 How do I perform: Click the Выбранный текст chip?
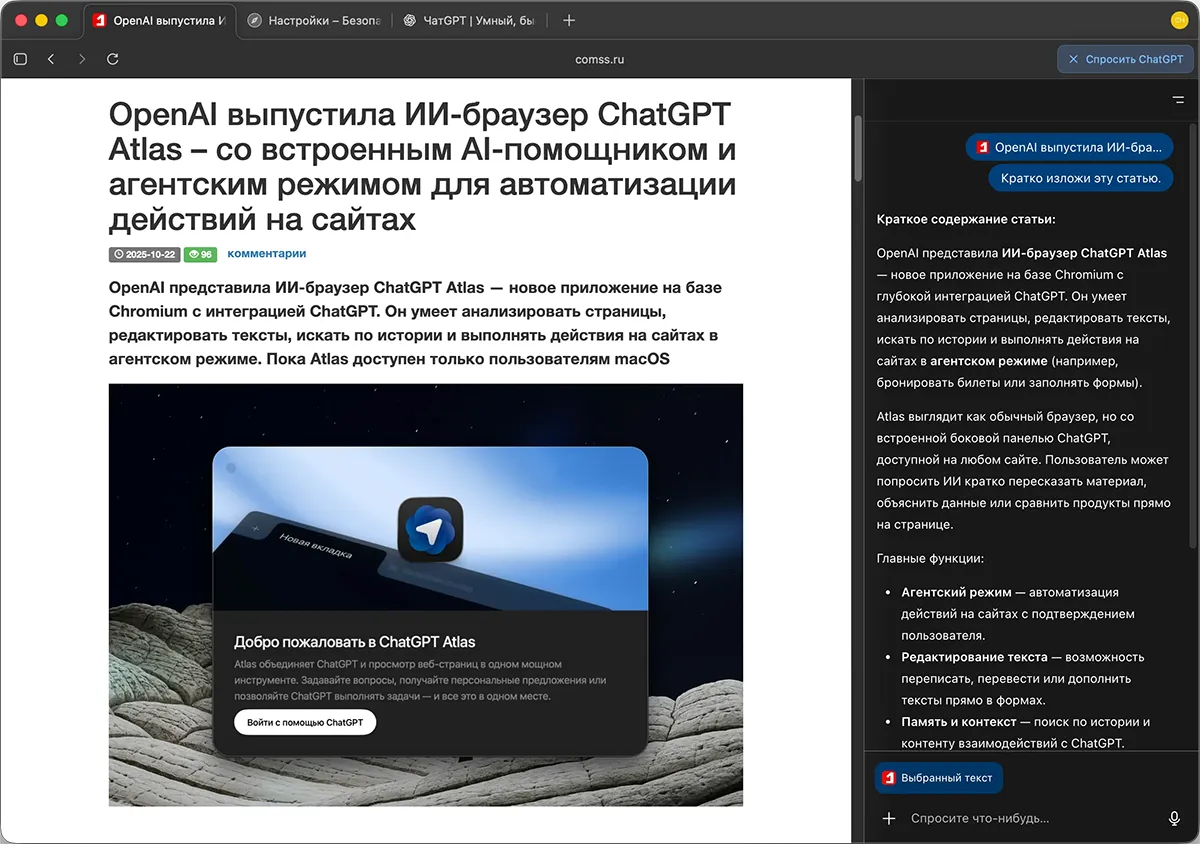(x=938, y=777)
